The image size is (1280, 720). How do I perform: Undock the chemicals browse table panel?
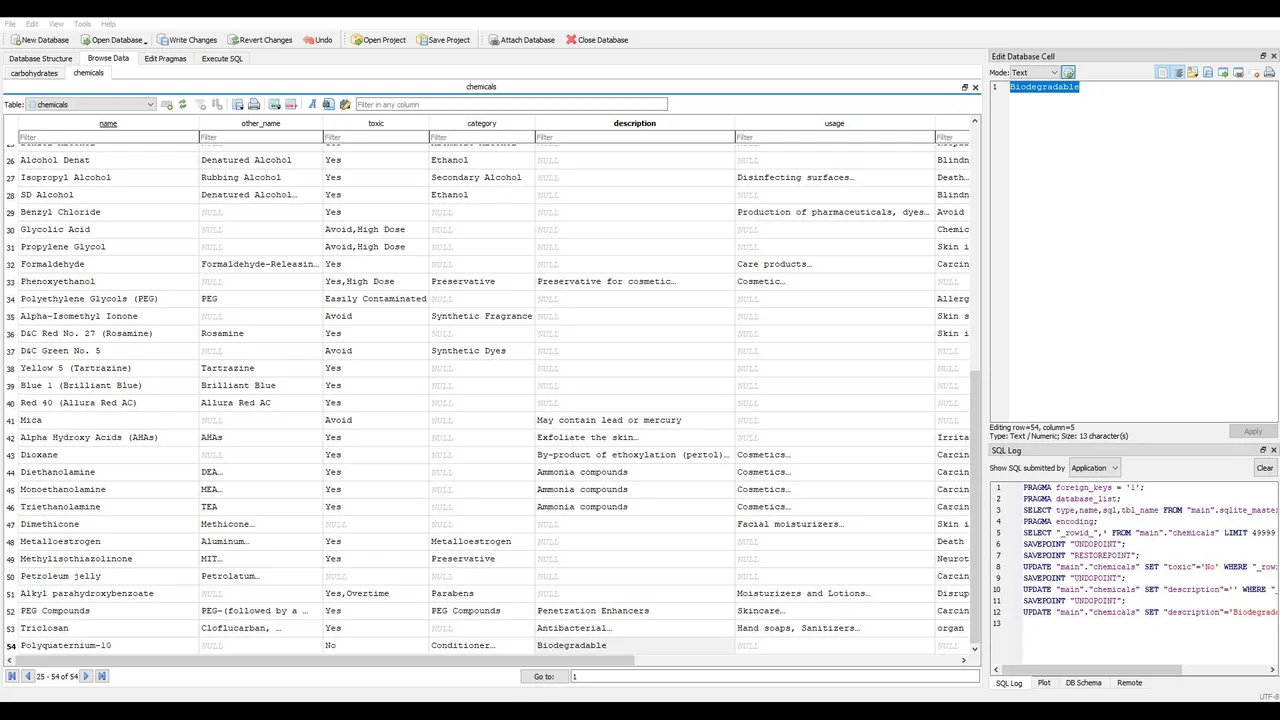click(965, 87)
